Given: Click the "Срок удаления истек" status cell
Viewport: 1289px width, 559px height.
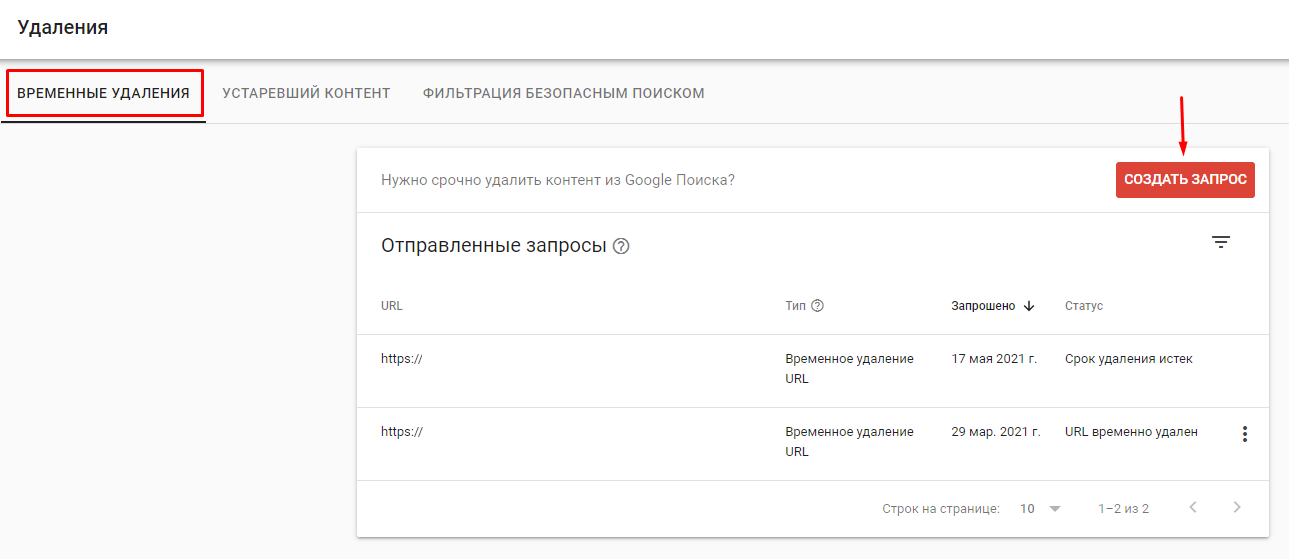Looking at the screenshot, I should (x=1128, y=359).
